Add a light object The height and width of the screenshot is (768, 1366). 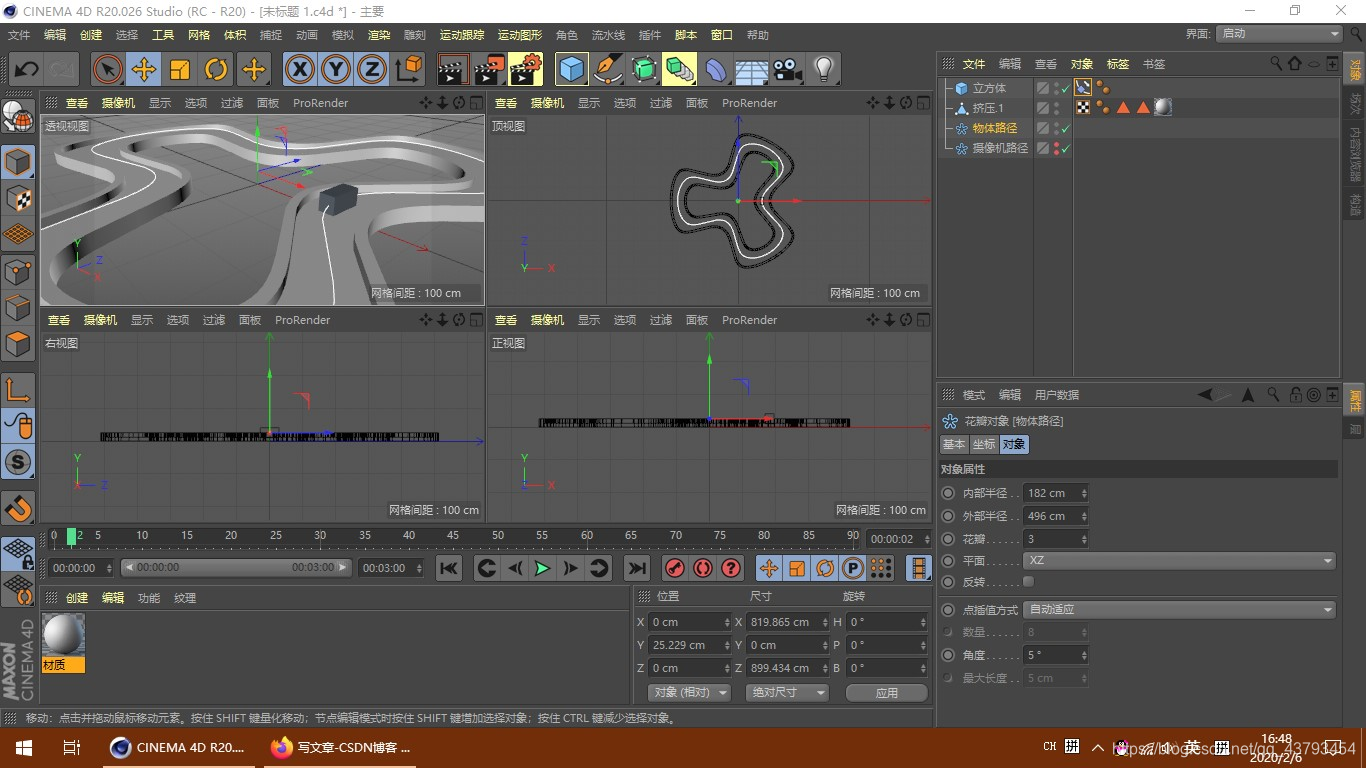click(823, 69)
